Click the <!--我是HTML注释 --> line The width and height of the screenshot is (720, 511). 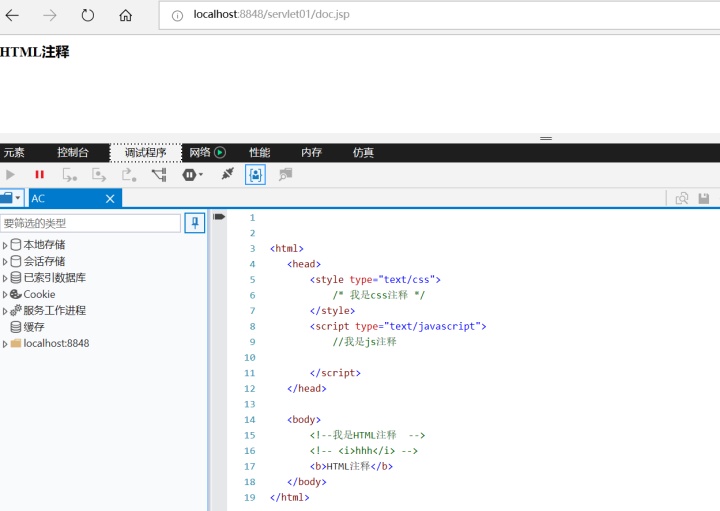(x=367, y=435)
